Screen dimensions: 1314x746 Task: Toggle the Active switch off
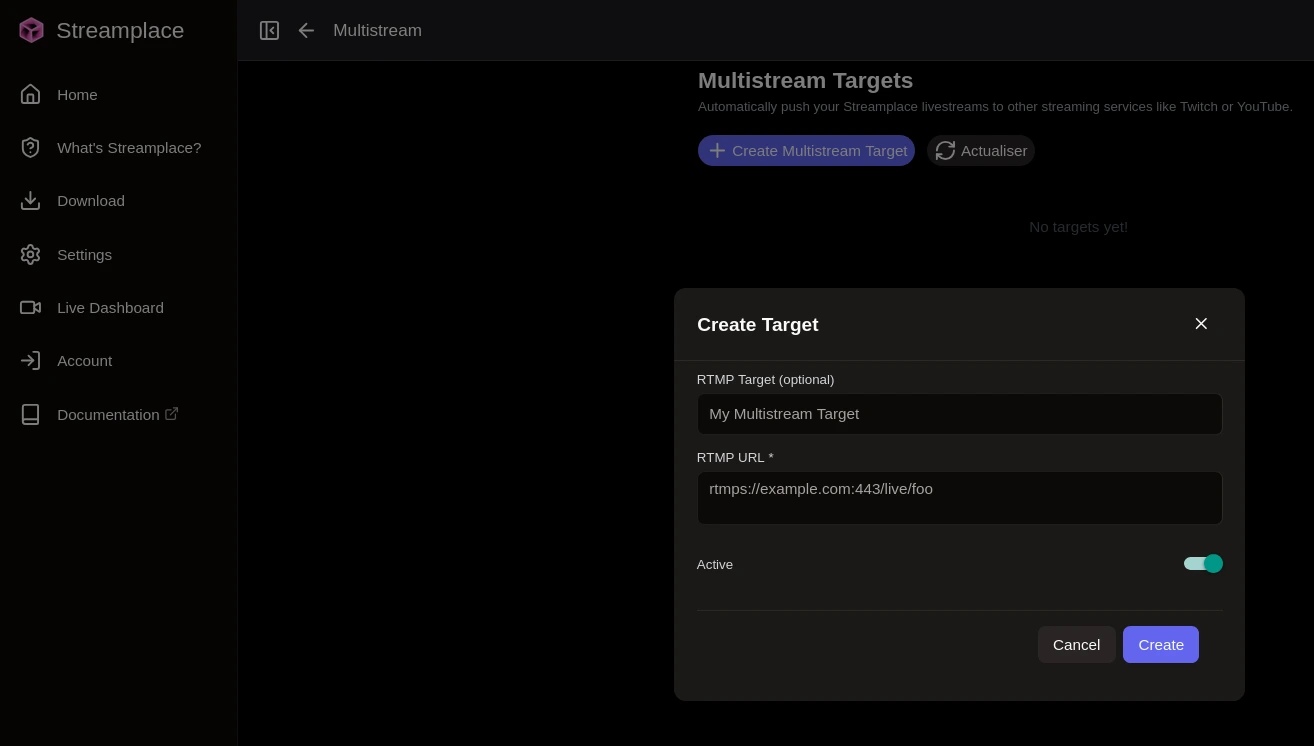click(x=1203, y=564)
